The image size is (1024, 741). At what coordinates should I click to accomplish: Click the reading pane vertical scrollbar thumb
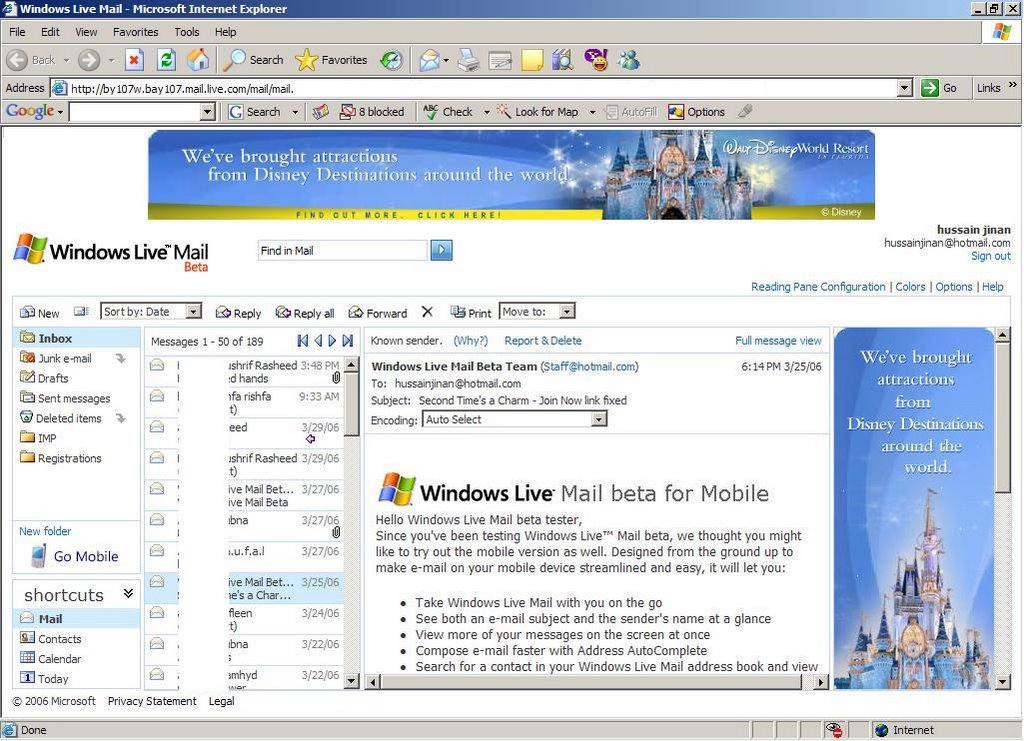point(1002,418)
